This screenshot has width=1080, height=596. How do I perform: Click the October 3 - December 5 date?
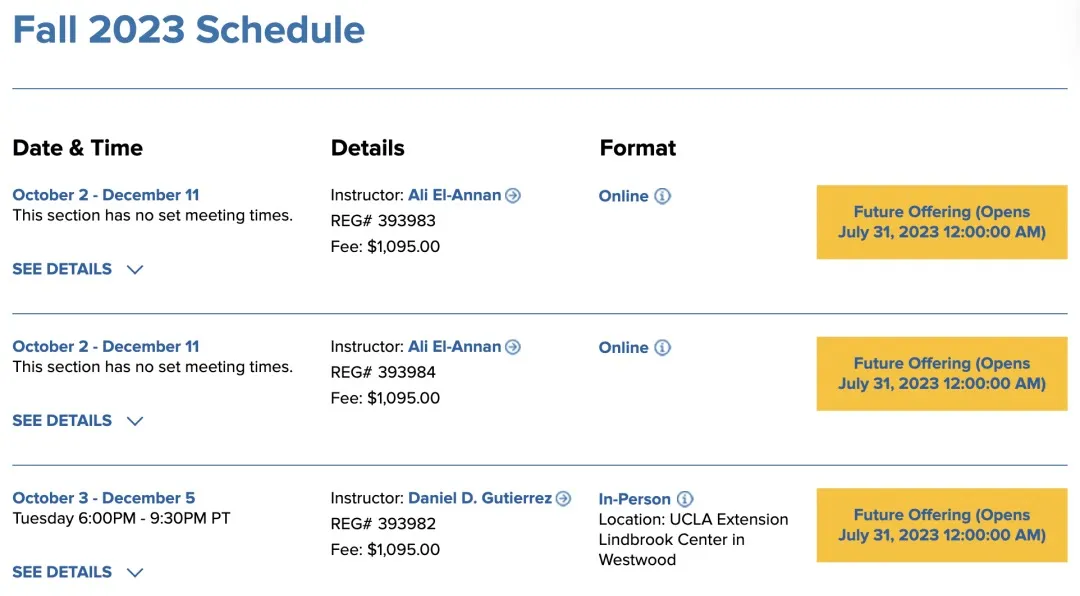click(103, 498)
